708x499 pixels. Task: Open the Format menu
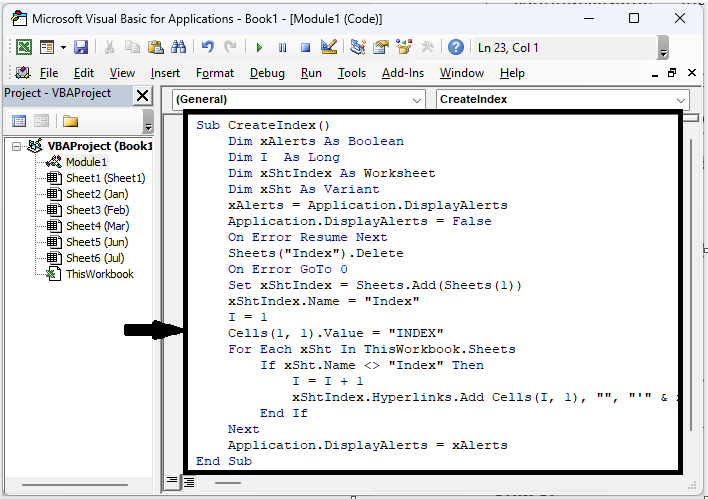214,73
